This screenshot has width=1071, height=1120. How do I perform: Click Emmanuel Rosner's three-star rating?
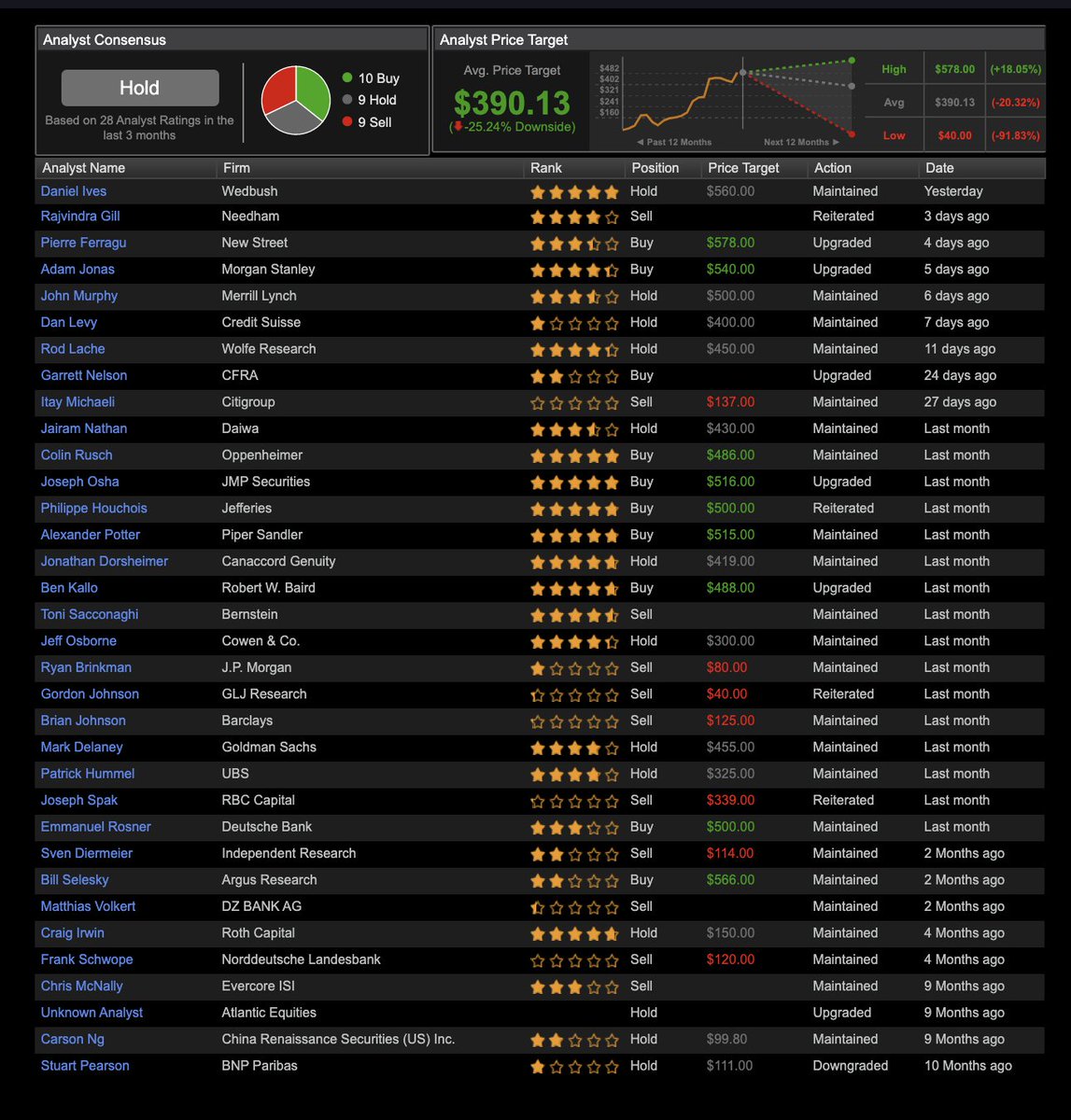pyautogui.click(x=574, y=828)
